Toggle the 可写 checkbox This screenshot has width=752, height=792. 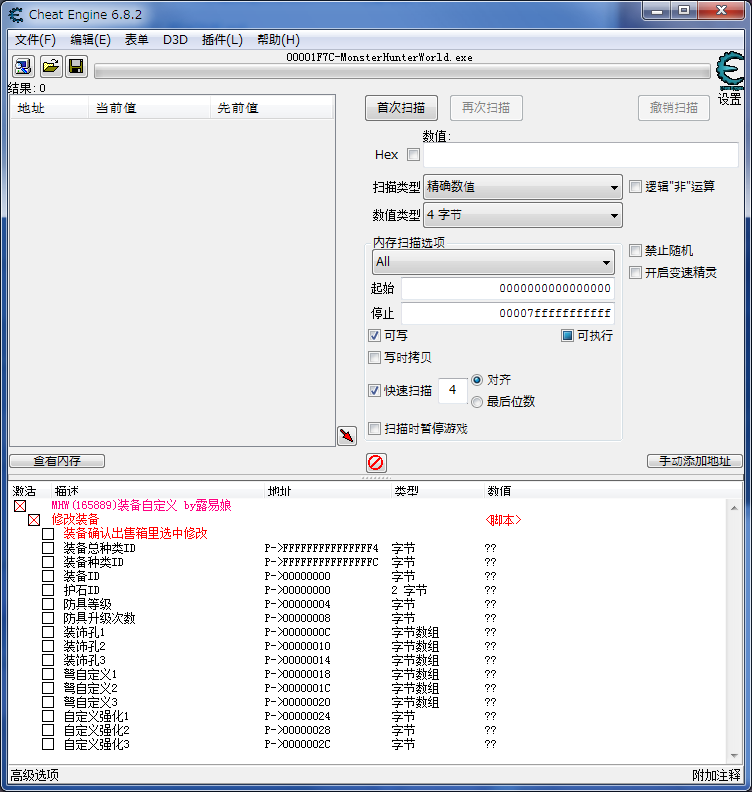[x=374, y=335]
